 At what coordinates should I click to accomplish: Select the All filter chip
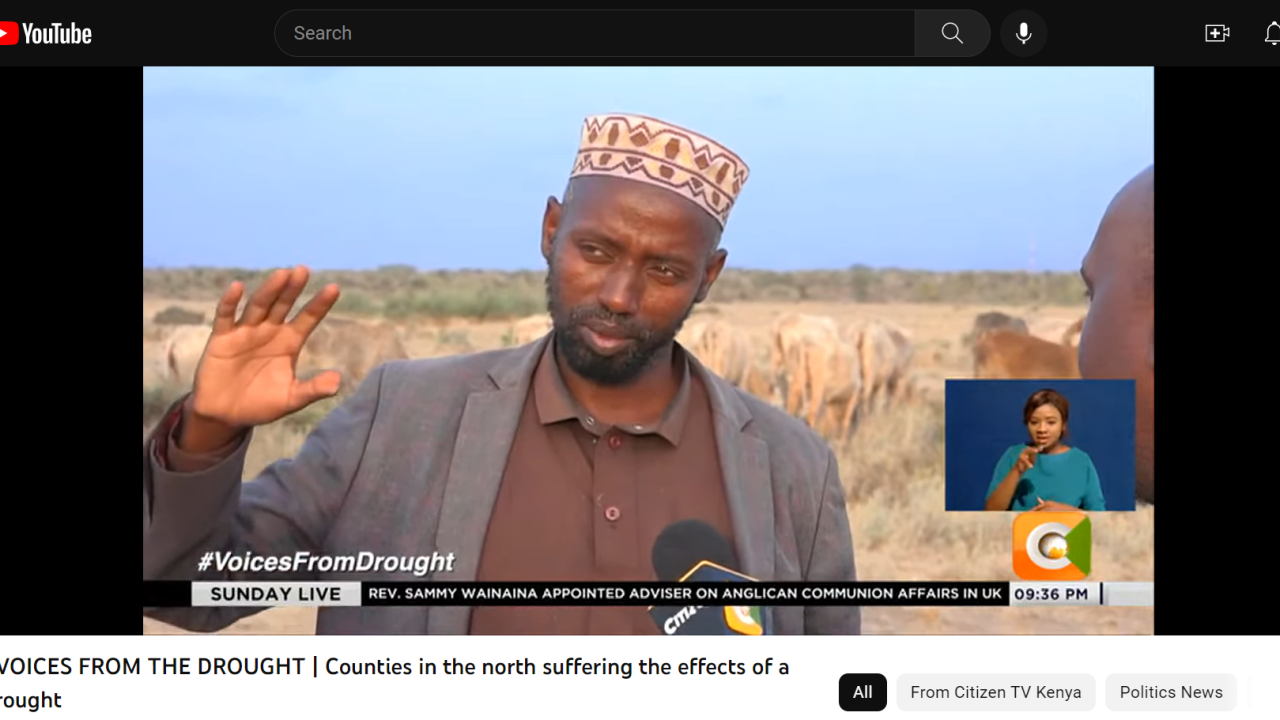862,692
